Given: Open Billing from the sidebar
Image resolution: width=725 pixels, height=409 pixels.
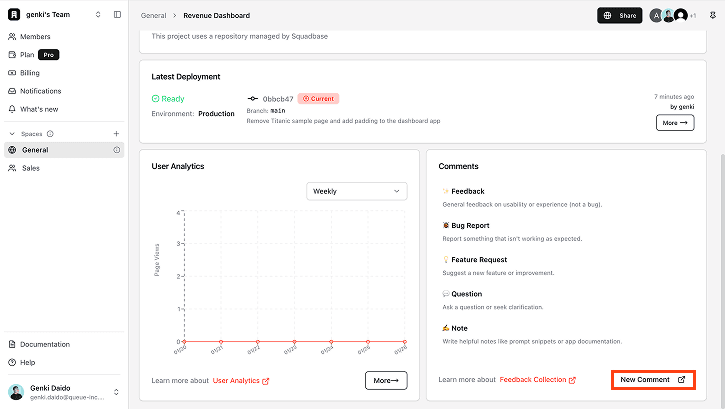Looking at the screenshot, I should click(30, 73).
